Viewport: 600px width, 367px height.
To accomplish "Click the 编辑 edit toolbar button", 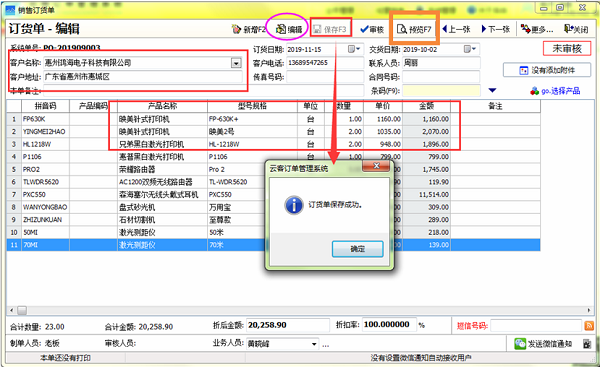I will (289, 29).
